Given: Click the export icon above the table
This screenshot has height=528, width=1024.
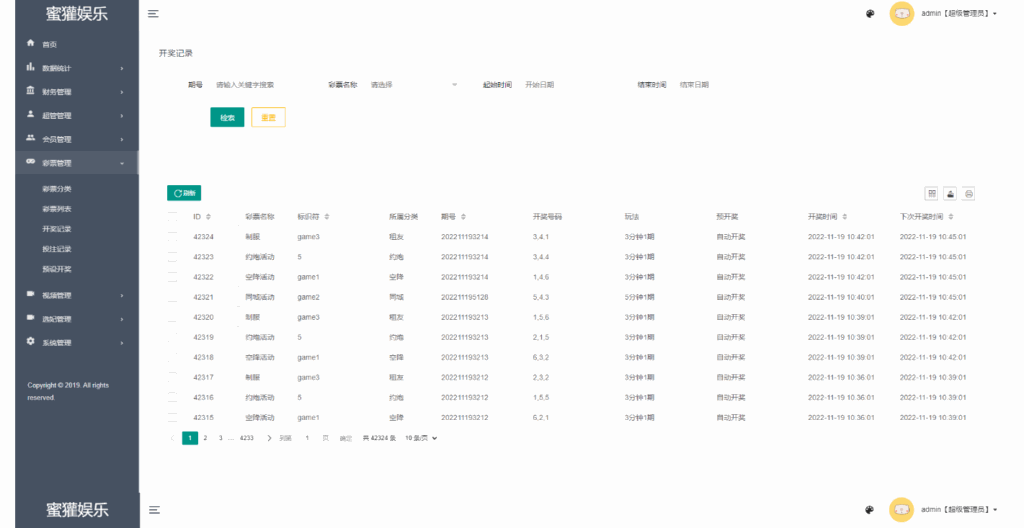Looking at the screenshot, I should pos(950,193).
